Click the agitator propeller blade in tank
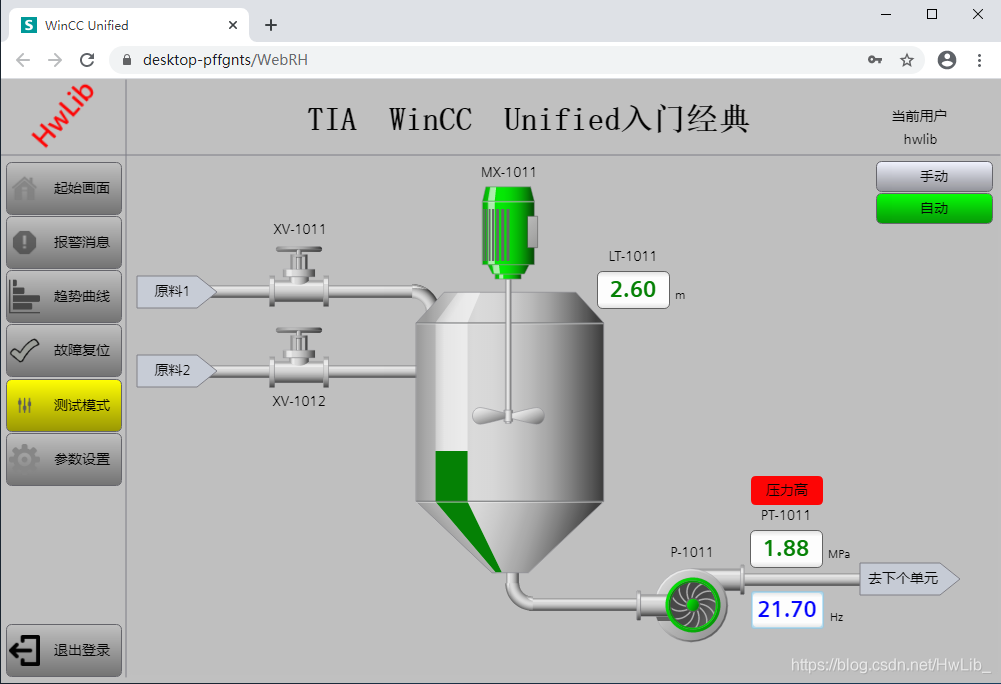Image resolution: width=1001 pixels, height=684 pixels. (508, 416)
